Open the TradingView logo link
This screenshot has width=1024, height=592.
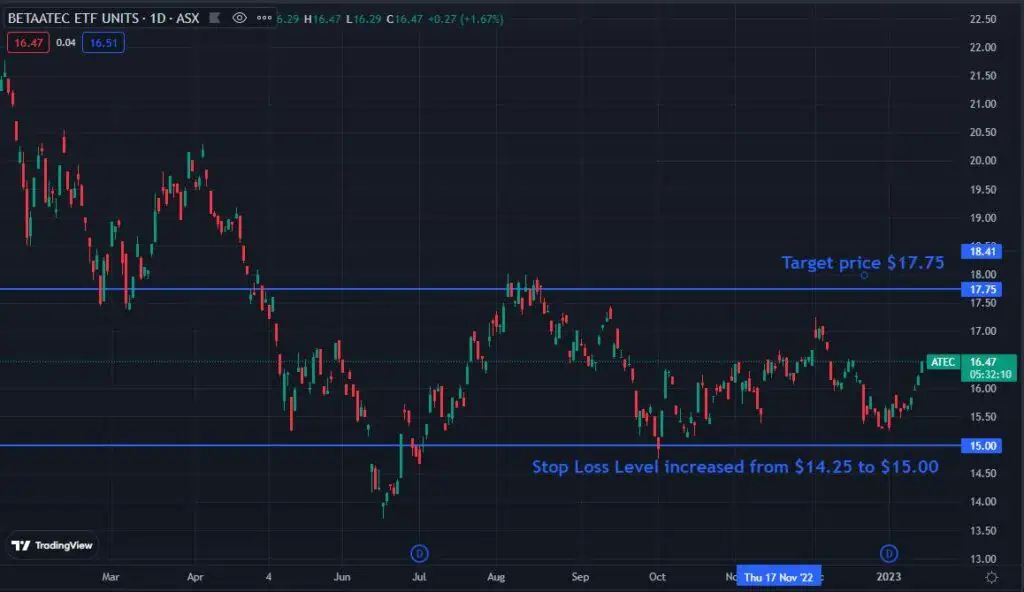52,546
